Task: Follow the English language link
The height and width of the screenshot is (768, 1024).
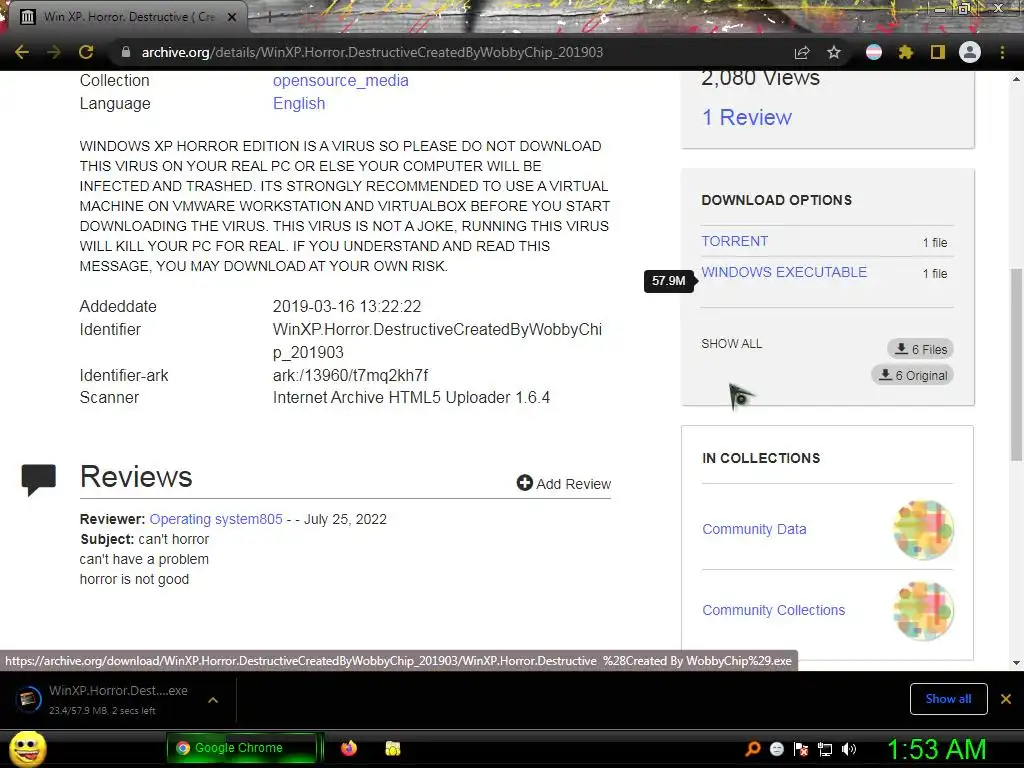Action: tap(298, 103)
